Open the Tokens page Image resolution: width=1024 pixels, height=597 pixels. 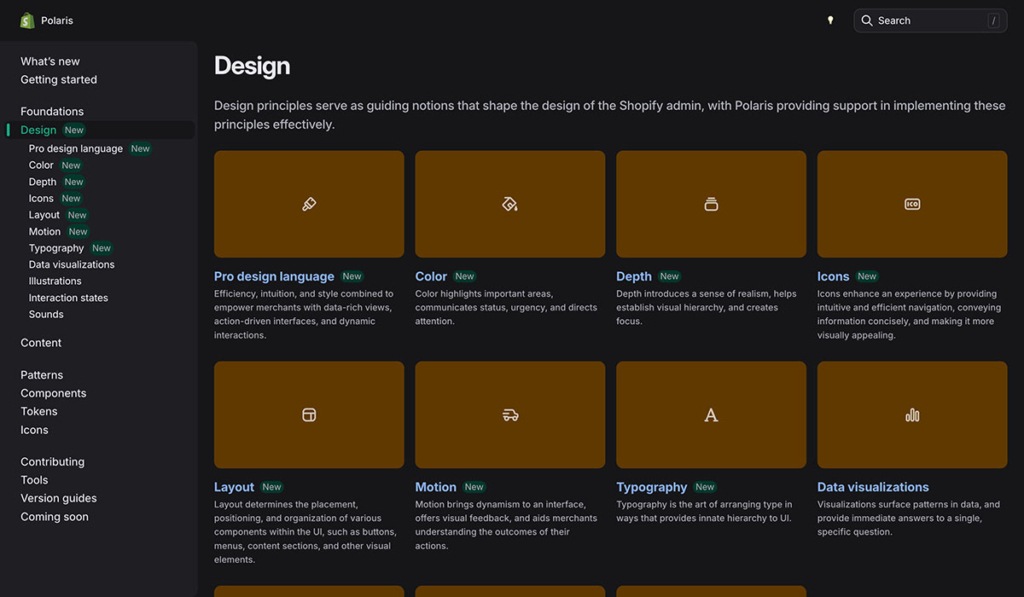coord(39,411)
